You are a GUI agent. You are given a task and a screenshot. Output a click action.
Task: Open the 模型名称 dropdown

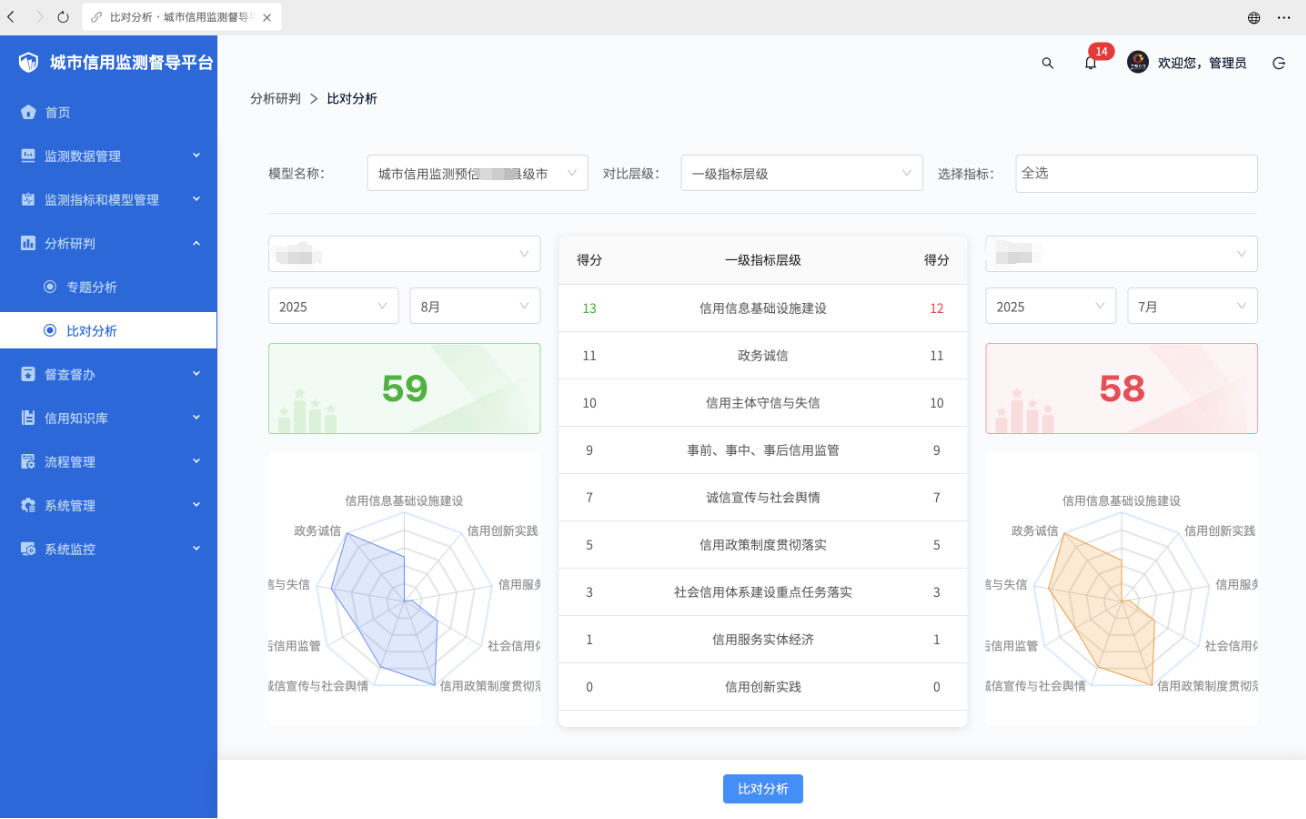477,173
